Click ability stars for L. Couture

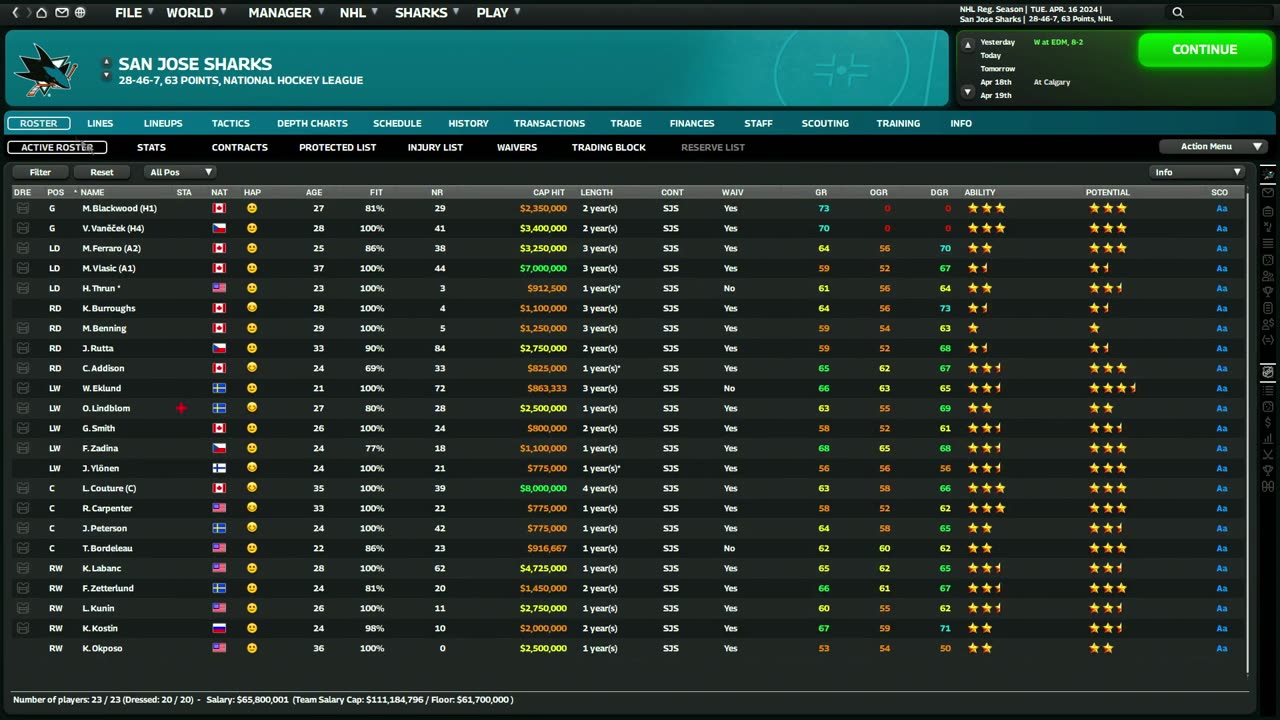pos(986,488)
